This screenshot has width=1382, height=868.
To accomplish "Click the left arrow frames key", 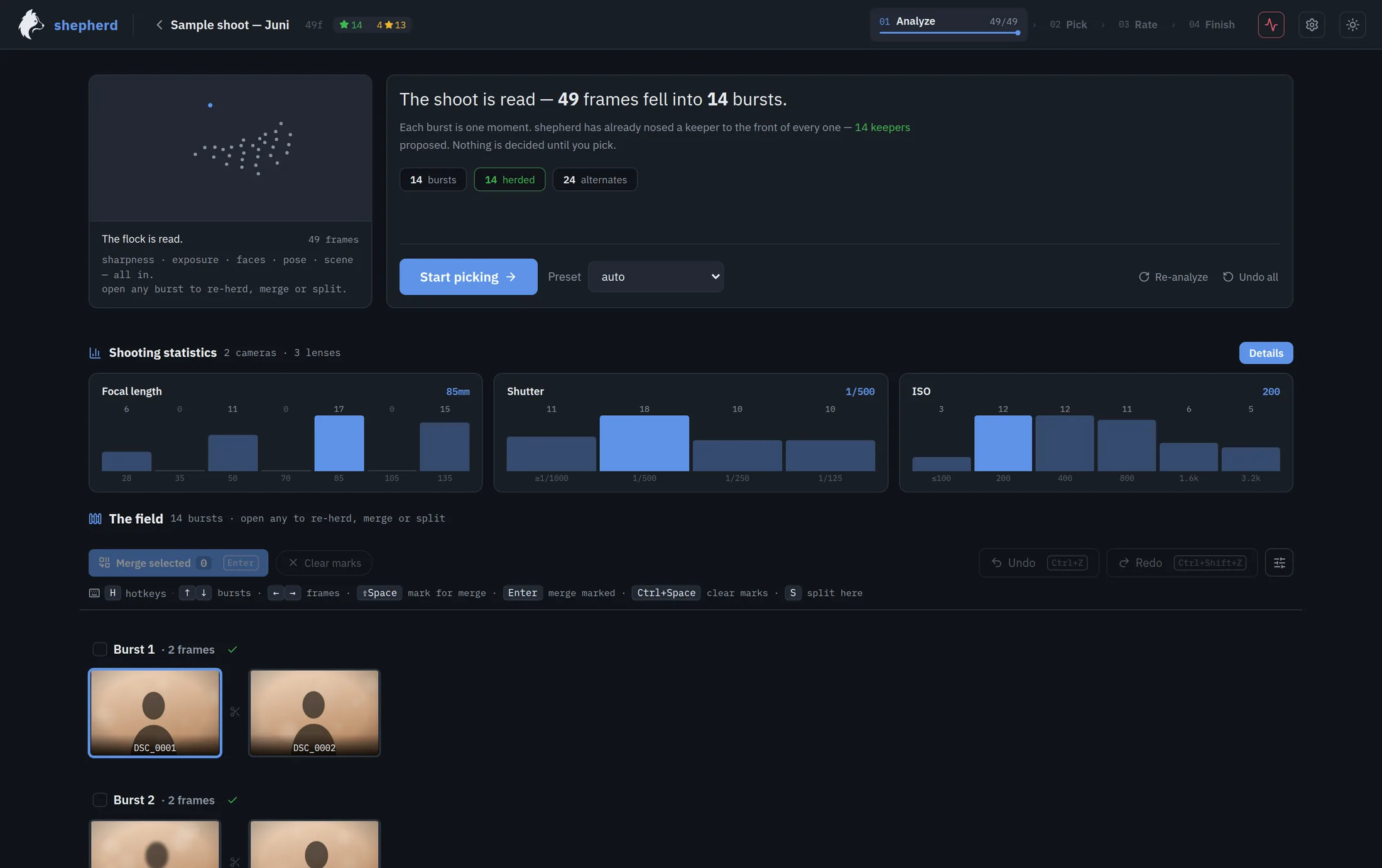I will click(x=276, y=593).
